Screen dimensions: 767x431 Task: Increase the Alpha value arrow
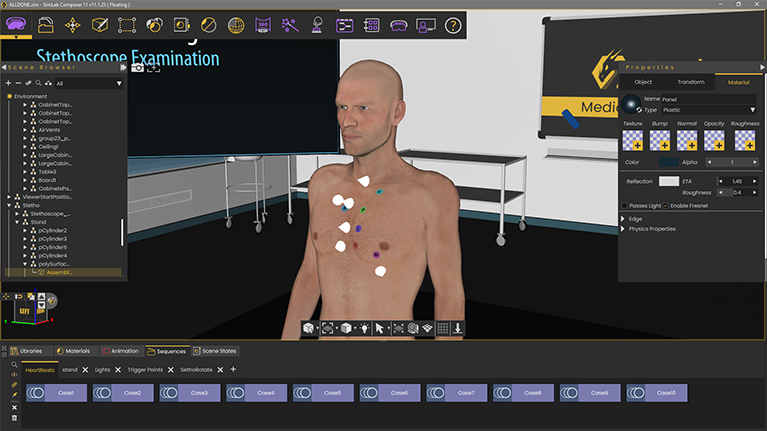point(754,162)
